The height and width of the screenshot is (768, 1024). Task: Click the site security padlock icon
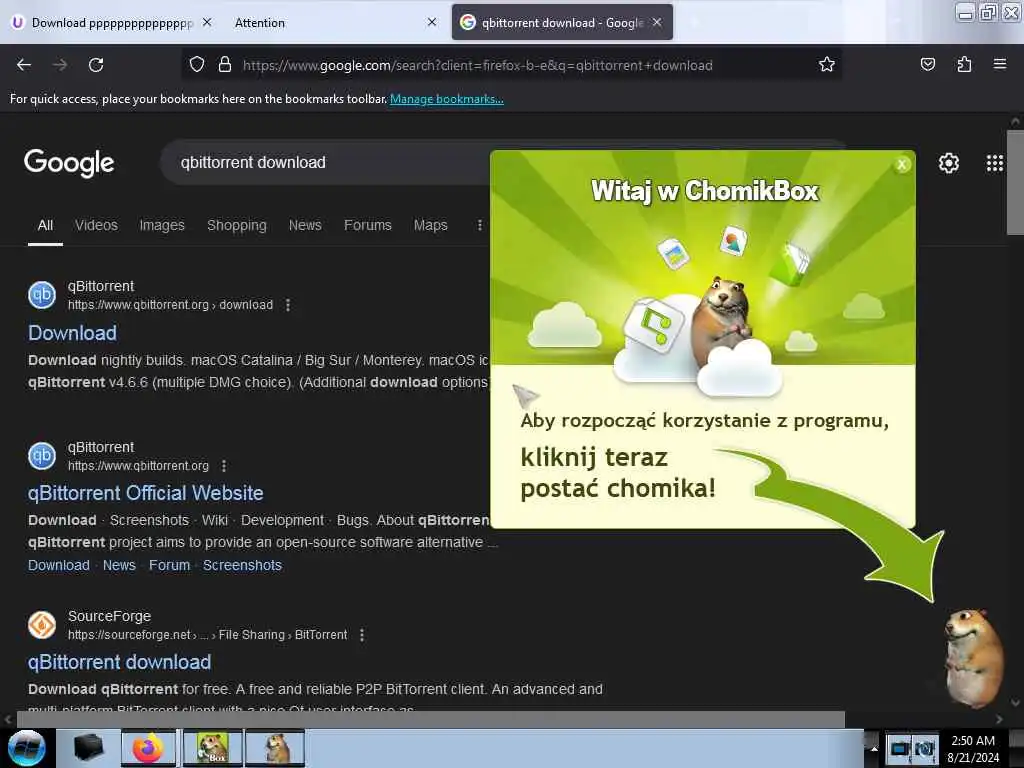pyautogui.click(x=225, y=65)
